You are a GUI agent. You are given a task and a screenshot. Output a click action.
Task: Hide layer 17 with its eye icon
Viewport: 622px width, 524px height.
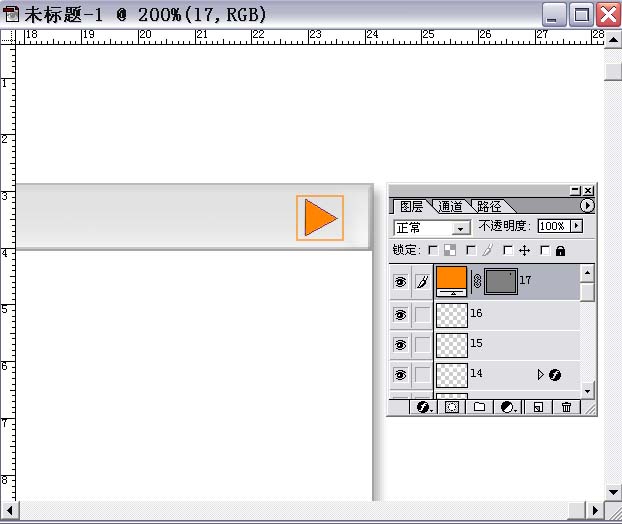pyautogui.click(x=400, y=282)
